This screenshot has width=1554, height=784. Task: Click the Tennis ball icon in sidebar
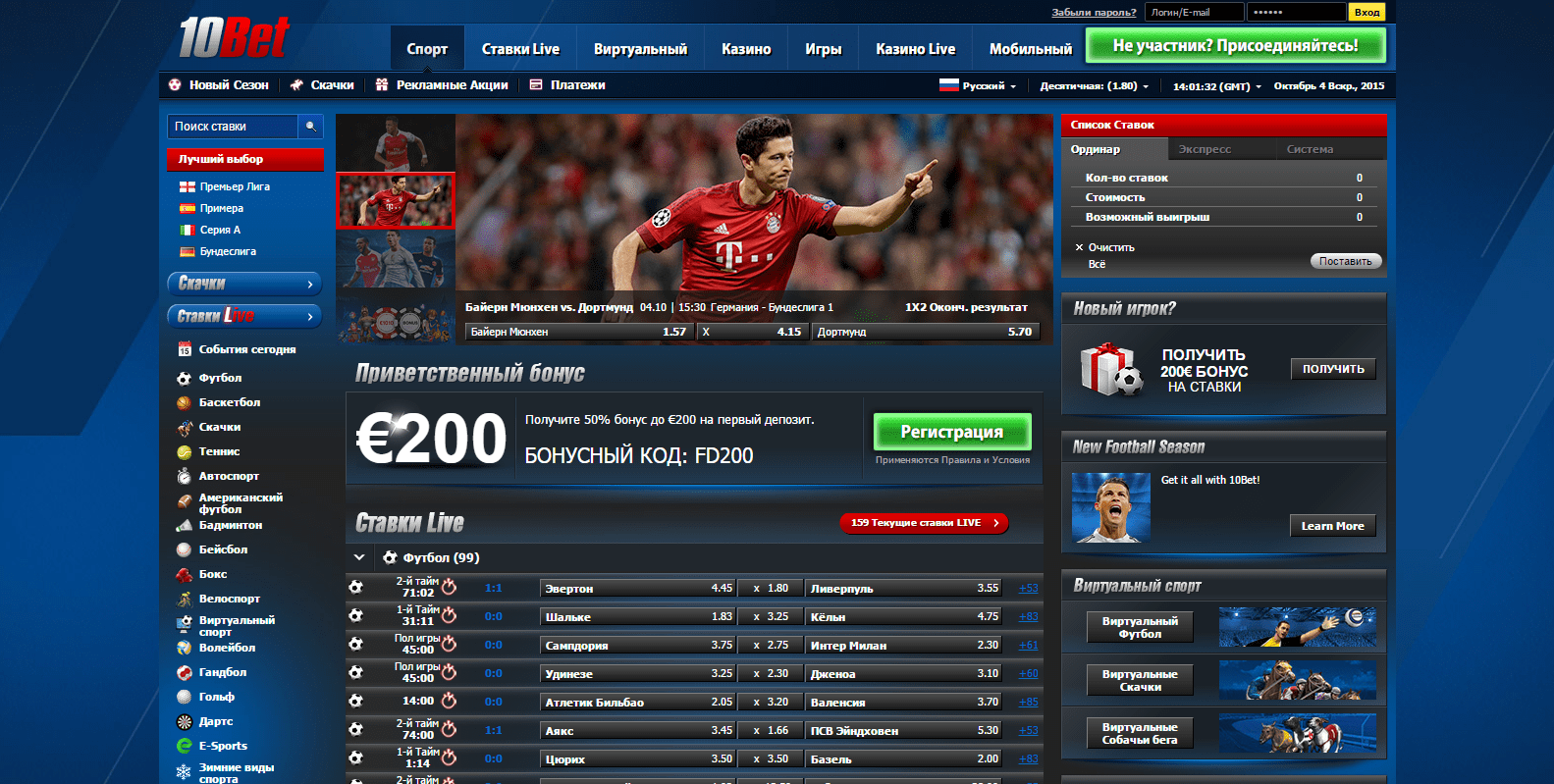click(184, 451)
